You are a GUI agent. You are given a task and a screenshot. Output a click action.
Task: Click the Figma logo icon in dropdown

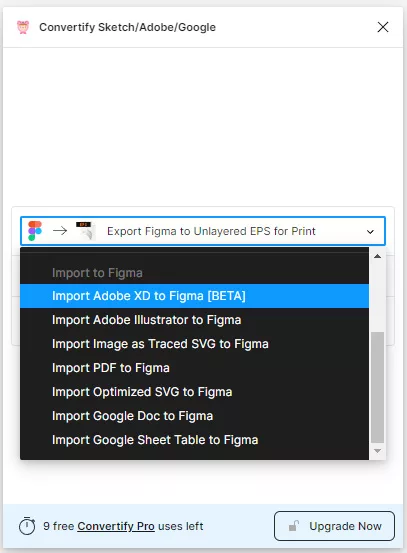[35, 231]
